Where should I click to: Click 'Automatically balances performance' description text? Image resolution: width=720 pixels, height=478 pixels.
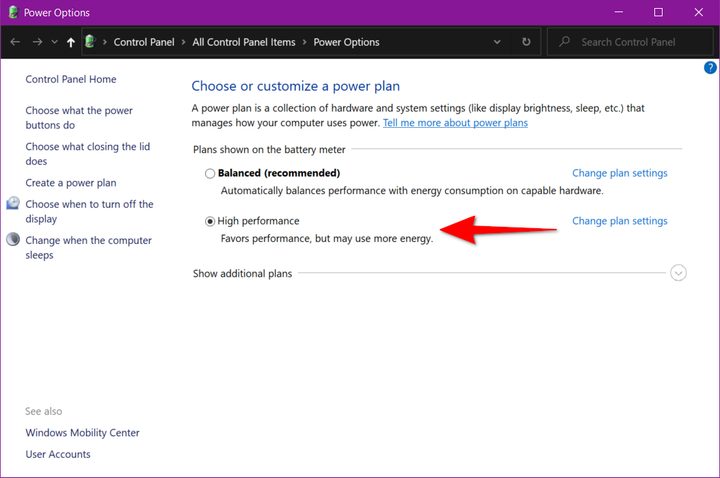[412, 191]
